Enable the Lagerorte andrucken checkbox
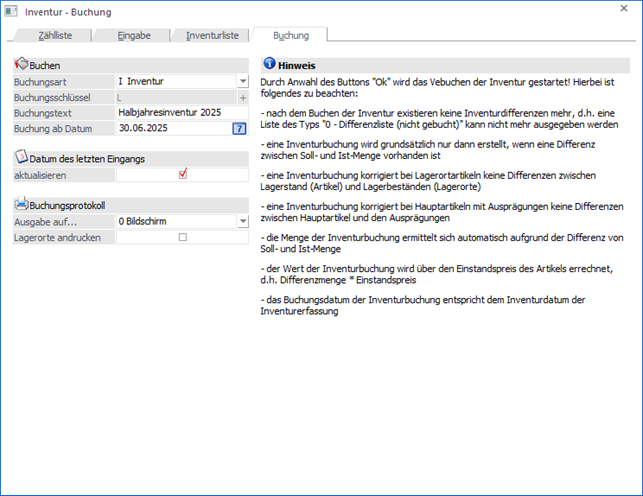The image size is (643, 496). (182, 237)
